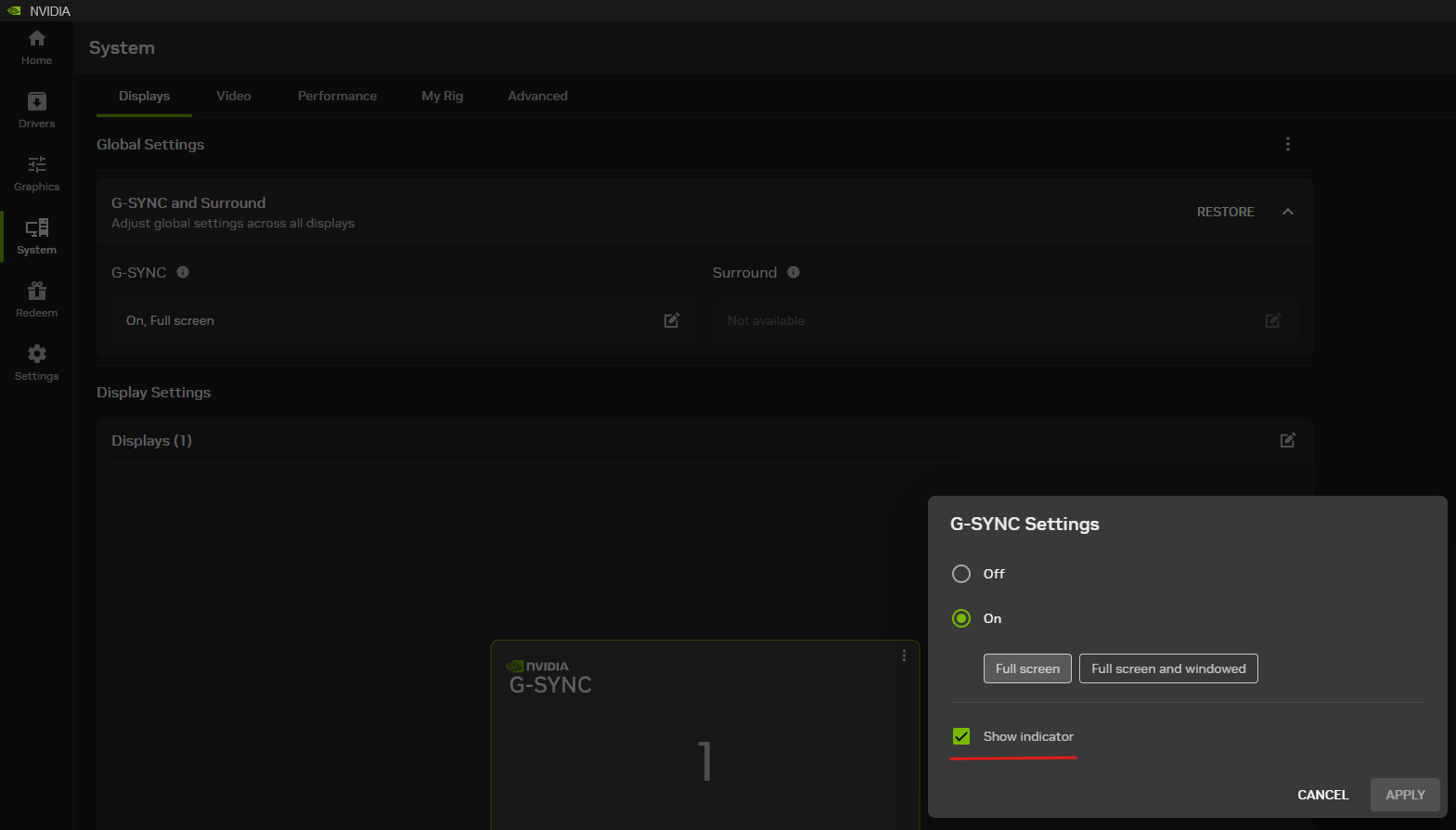Switch to the Performance tab
Screen dimensions: 1456x830
click(x=337, y=96)
